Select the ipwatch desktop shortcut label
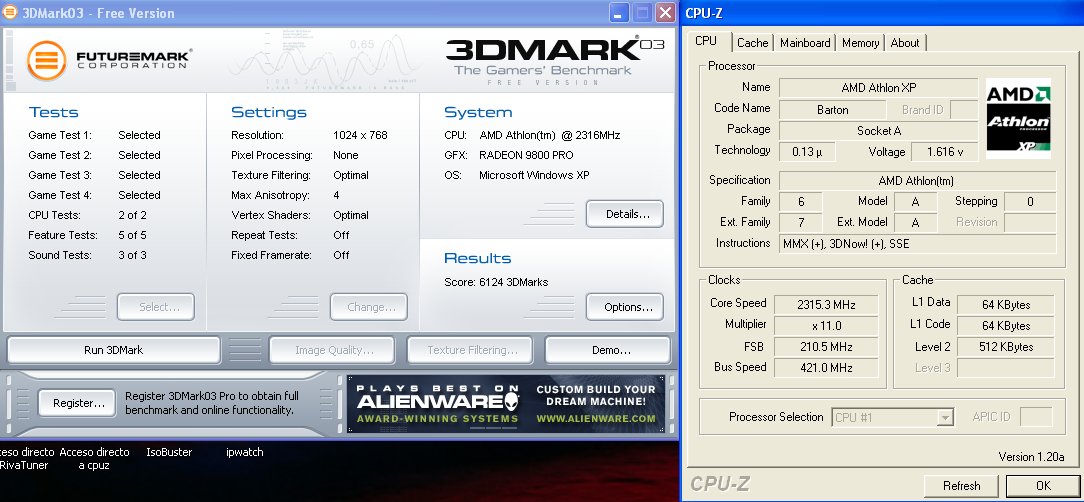 pyautogui.click(x=245, y=452)
